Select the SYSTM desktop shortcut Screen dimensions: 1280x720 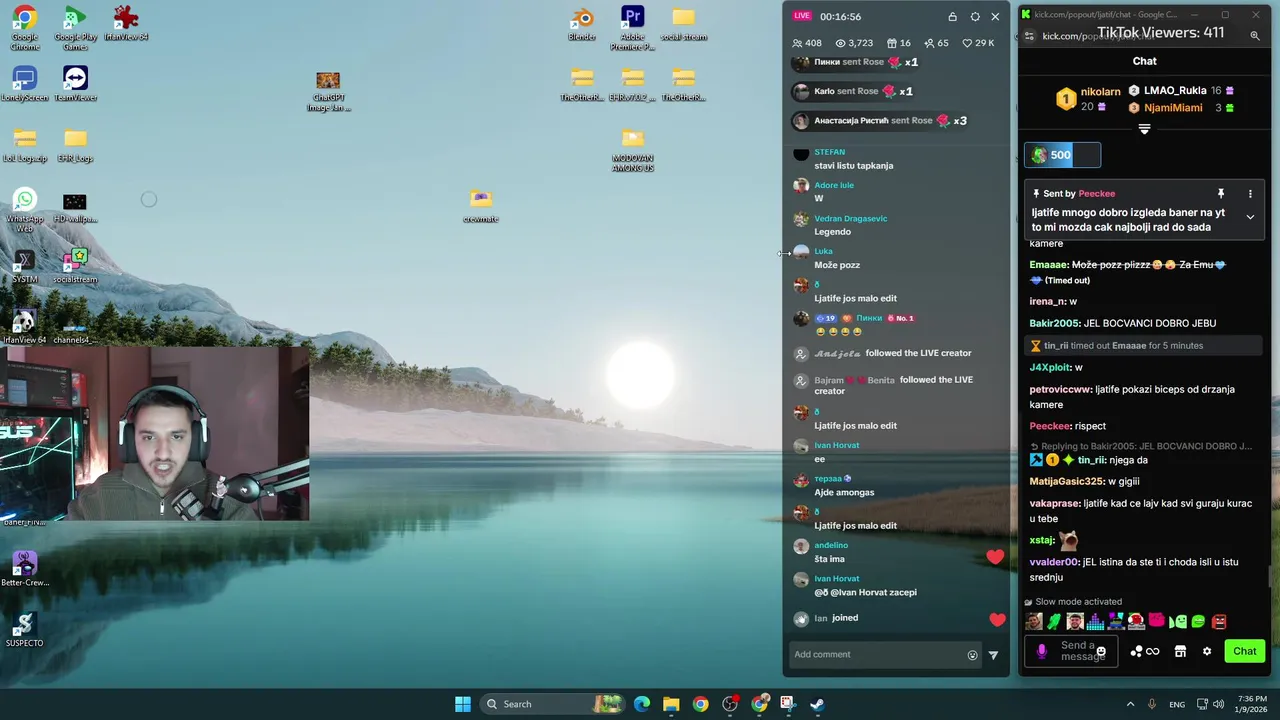pyautogui.click(x=25, y=266)
